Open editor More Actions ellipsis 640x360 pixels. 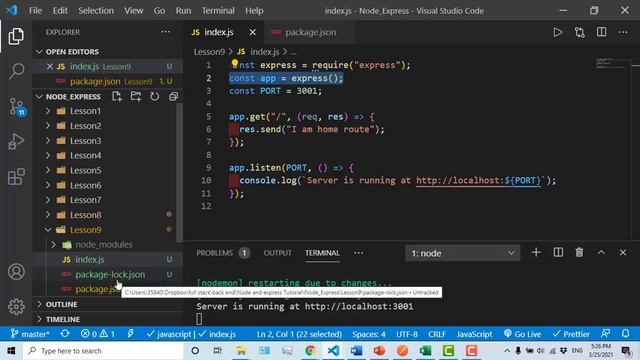(x=623, y=32)
